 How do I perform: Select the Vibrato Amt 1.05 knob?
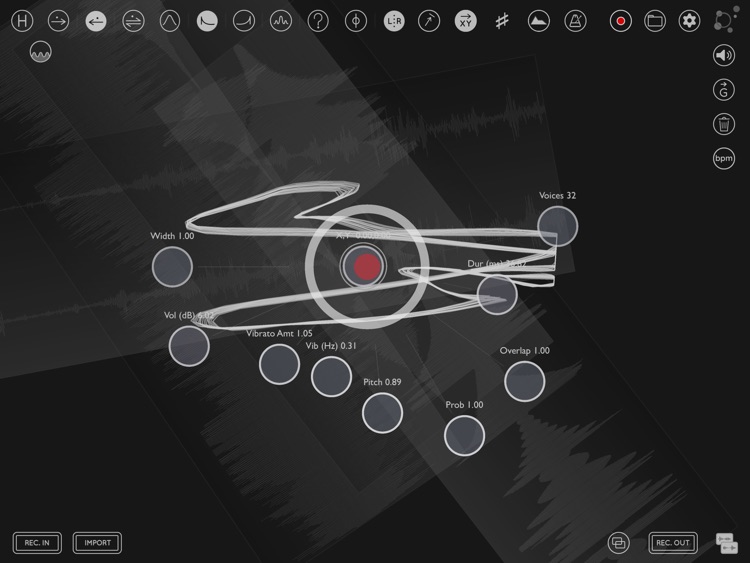pos(279,364)
